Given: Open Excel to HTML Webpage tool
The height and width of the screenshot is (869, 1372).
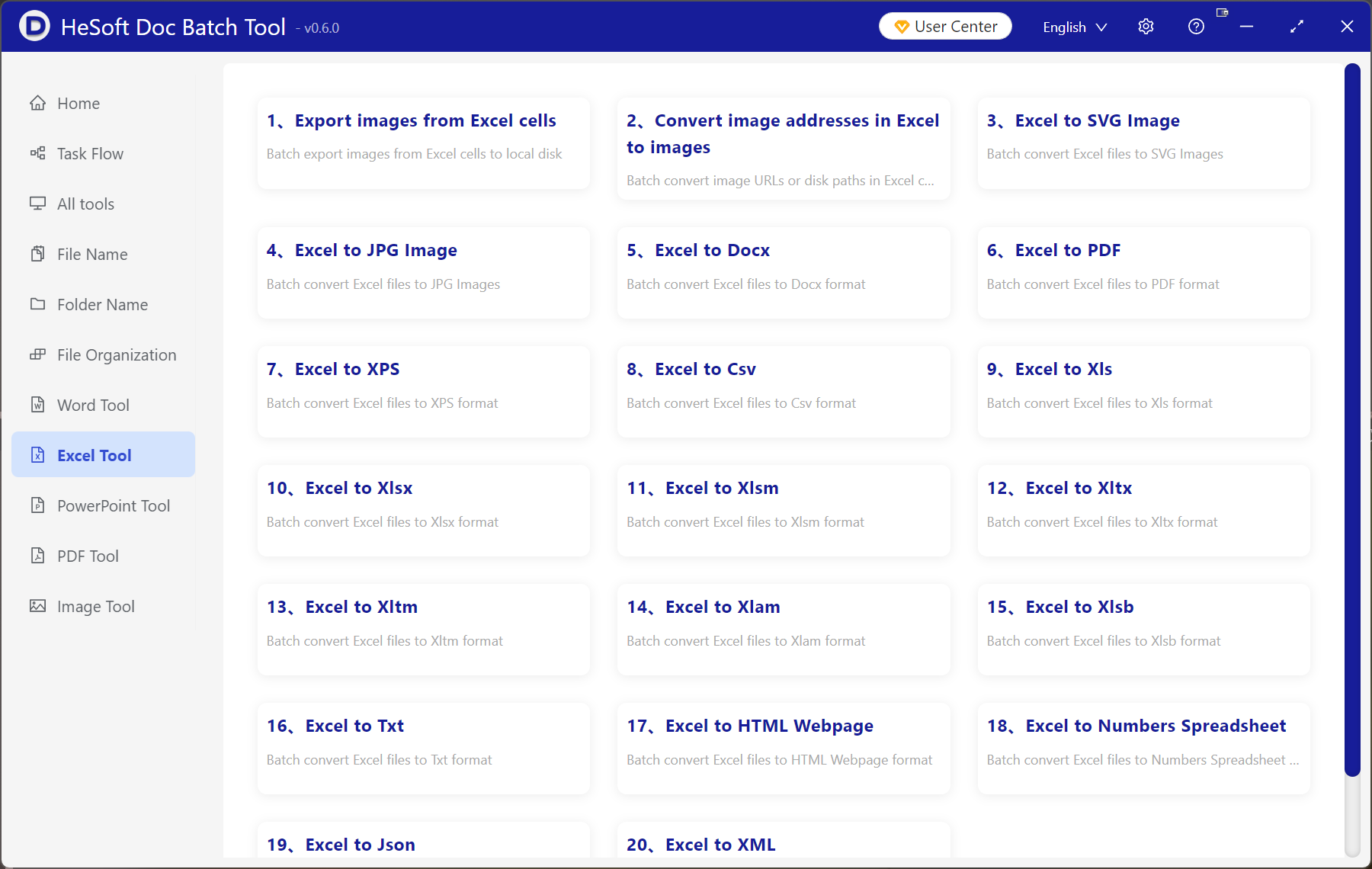Looking at the screenshot, I should coord(784,749).
